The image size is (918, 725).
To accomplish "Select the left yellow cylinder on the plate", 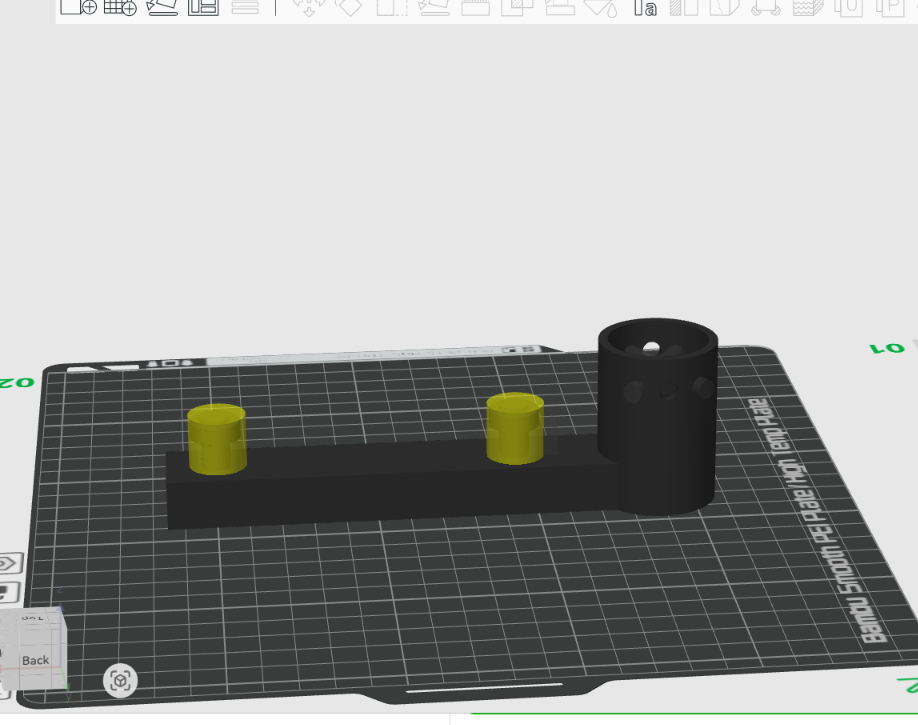I will [x=217, y=439].
